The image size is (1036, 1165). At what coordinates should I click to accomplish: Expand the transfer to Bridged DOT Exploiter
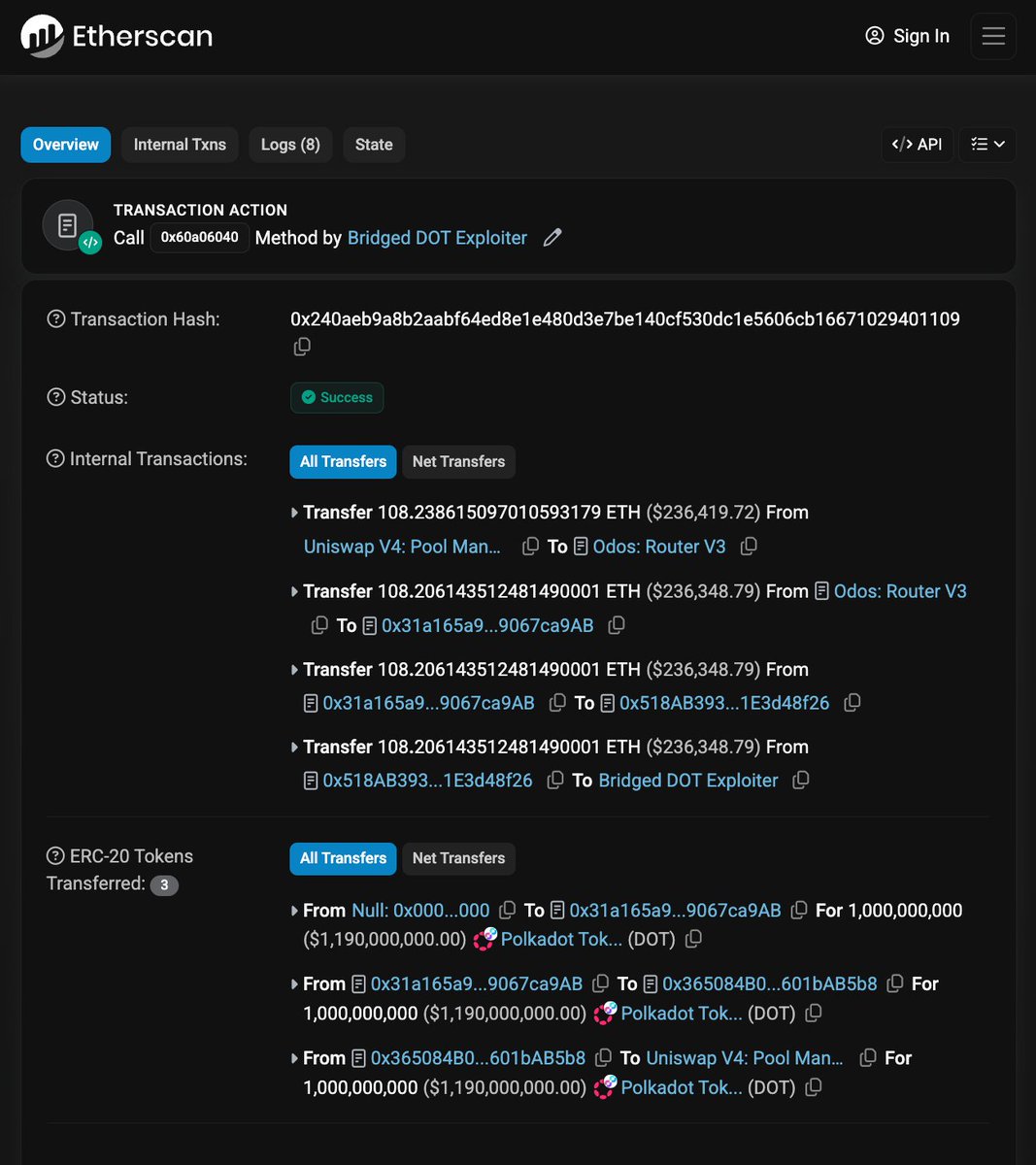[294, 748]
